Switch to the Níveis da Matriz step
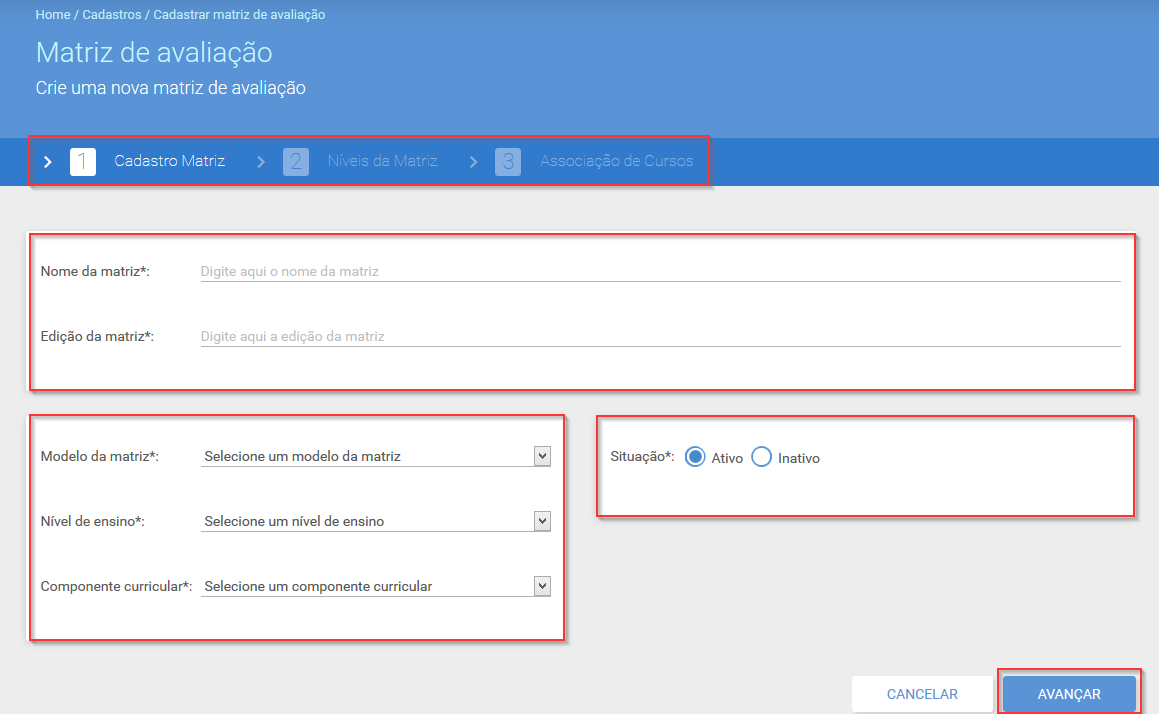This screenshot has width=1159, height=714. [382, 161]
